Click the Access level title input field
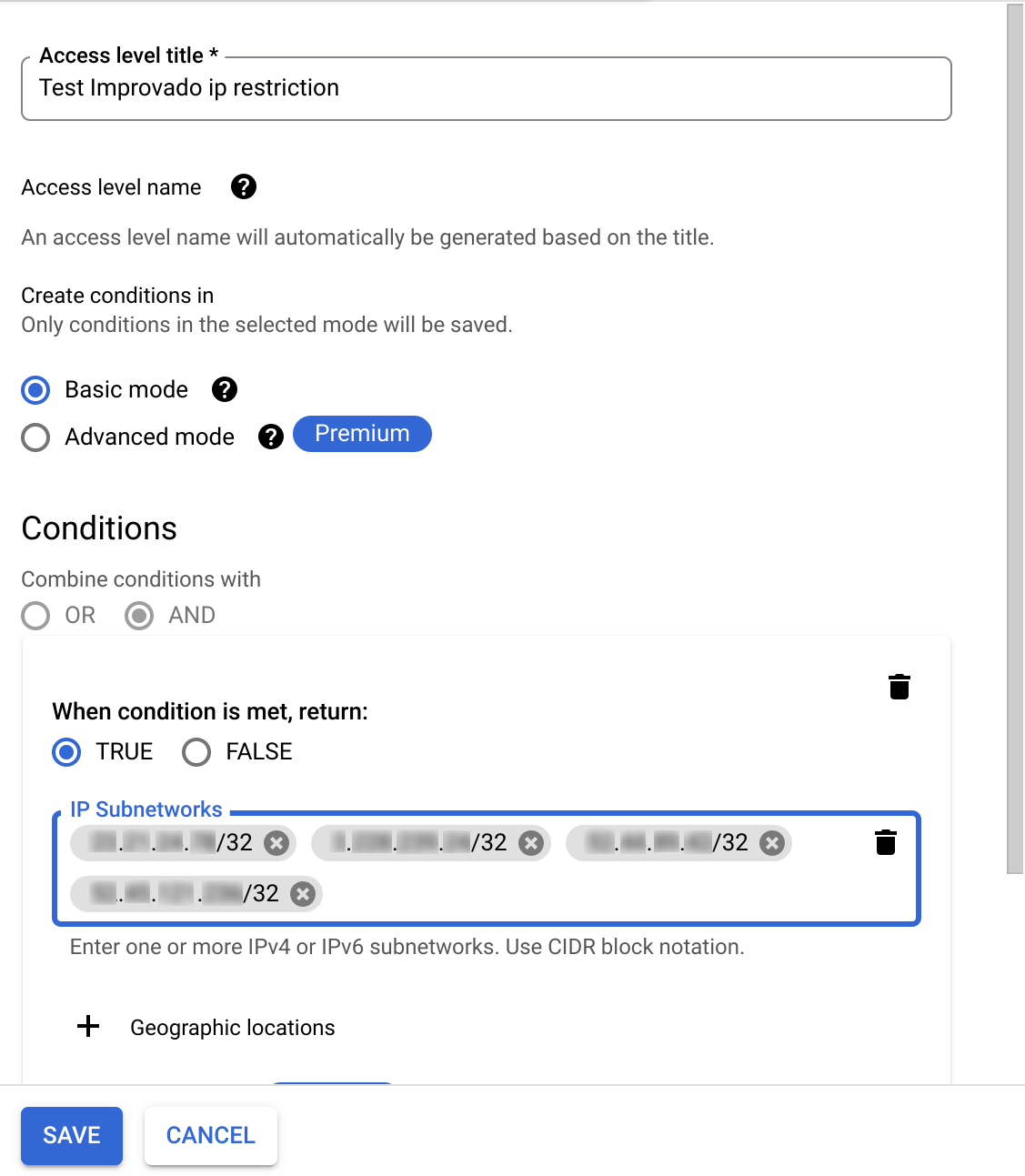The width and height of the screenshot is (1025, 1176). pyautogui.click(x=487, y=88)
